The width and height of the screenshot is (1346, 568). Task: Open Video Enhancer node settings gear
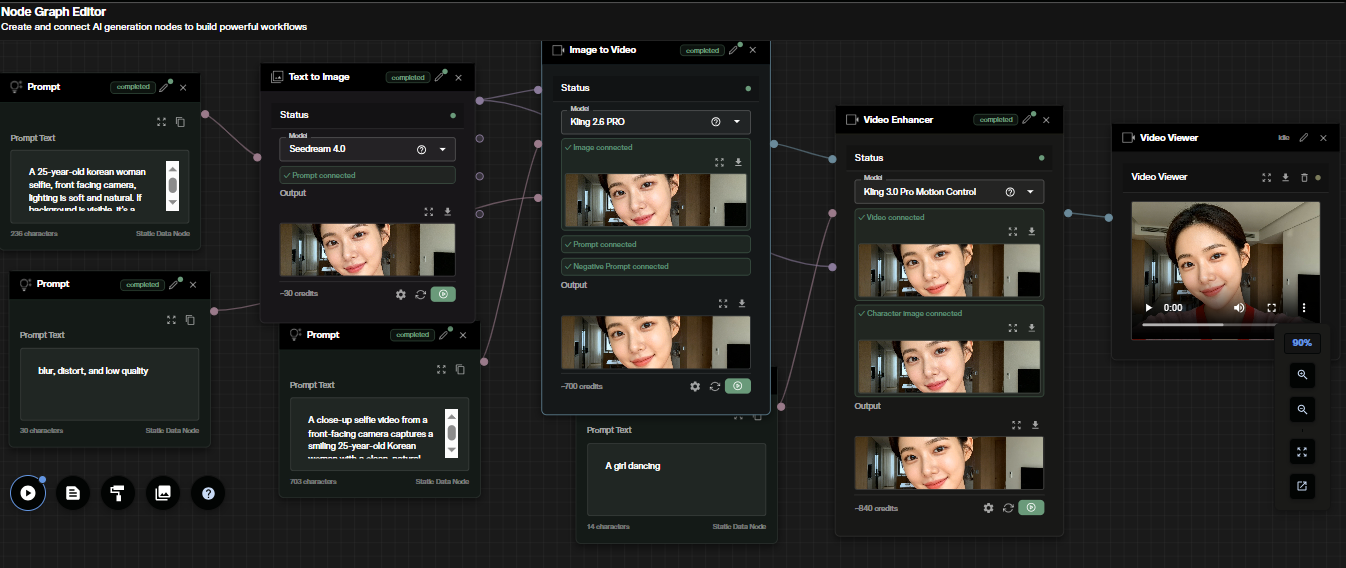coord(988,507)
